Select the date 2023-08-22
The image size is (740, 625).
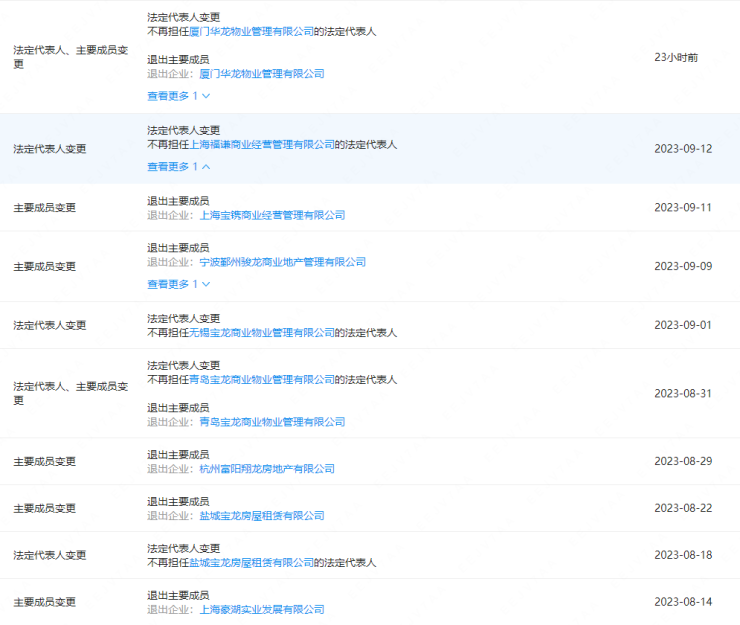[683, 508]
